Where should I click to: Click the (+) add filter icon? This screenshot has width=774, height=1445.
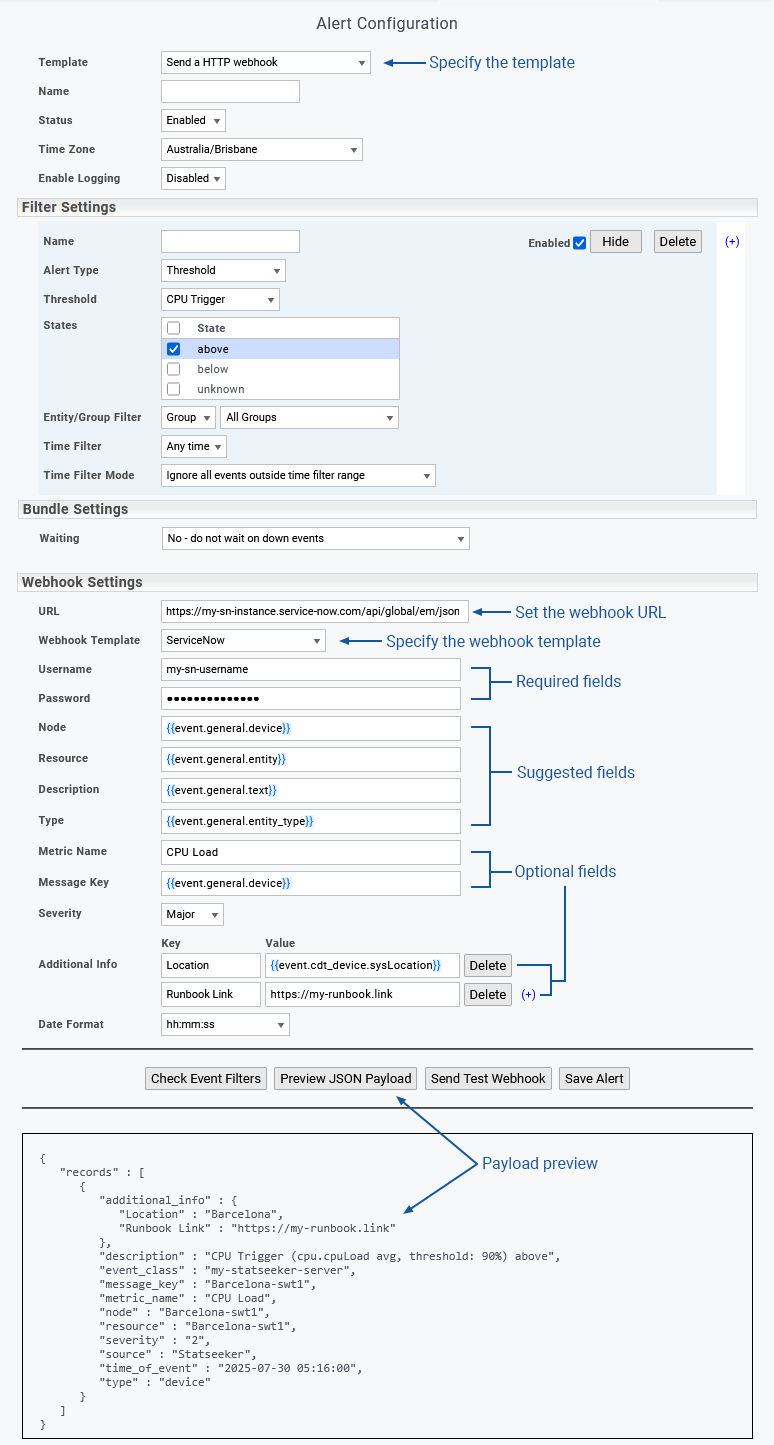click(x=732, y=242)
